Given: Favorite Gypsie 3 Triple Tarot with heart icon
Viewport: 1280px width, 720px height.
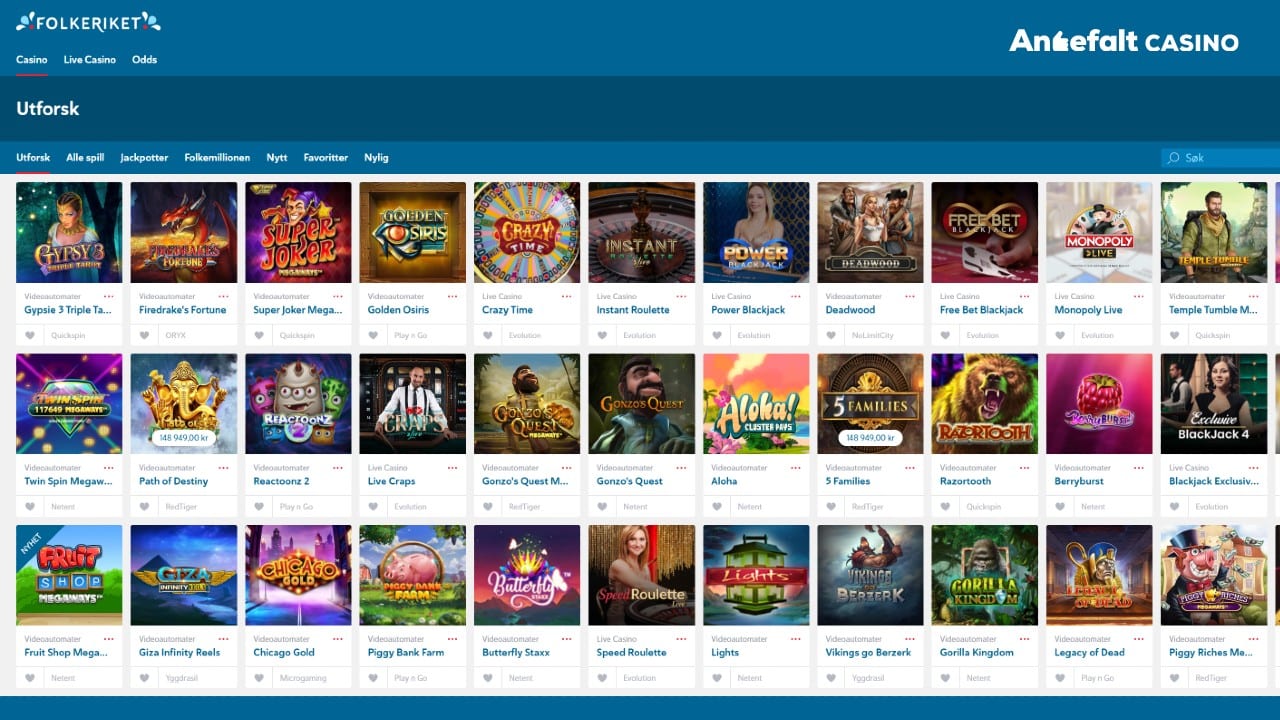Looking at the screenshot, I should [x=30, y=336].
